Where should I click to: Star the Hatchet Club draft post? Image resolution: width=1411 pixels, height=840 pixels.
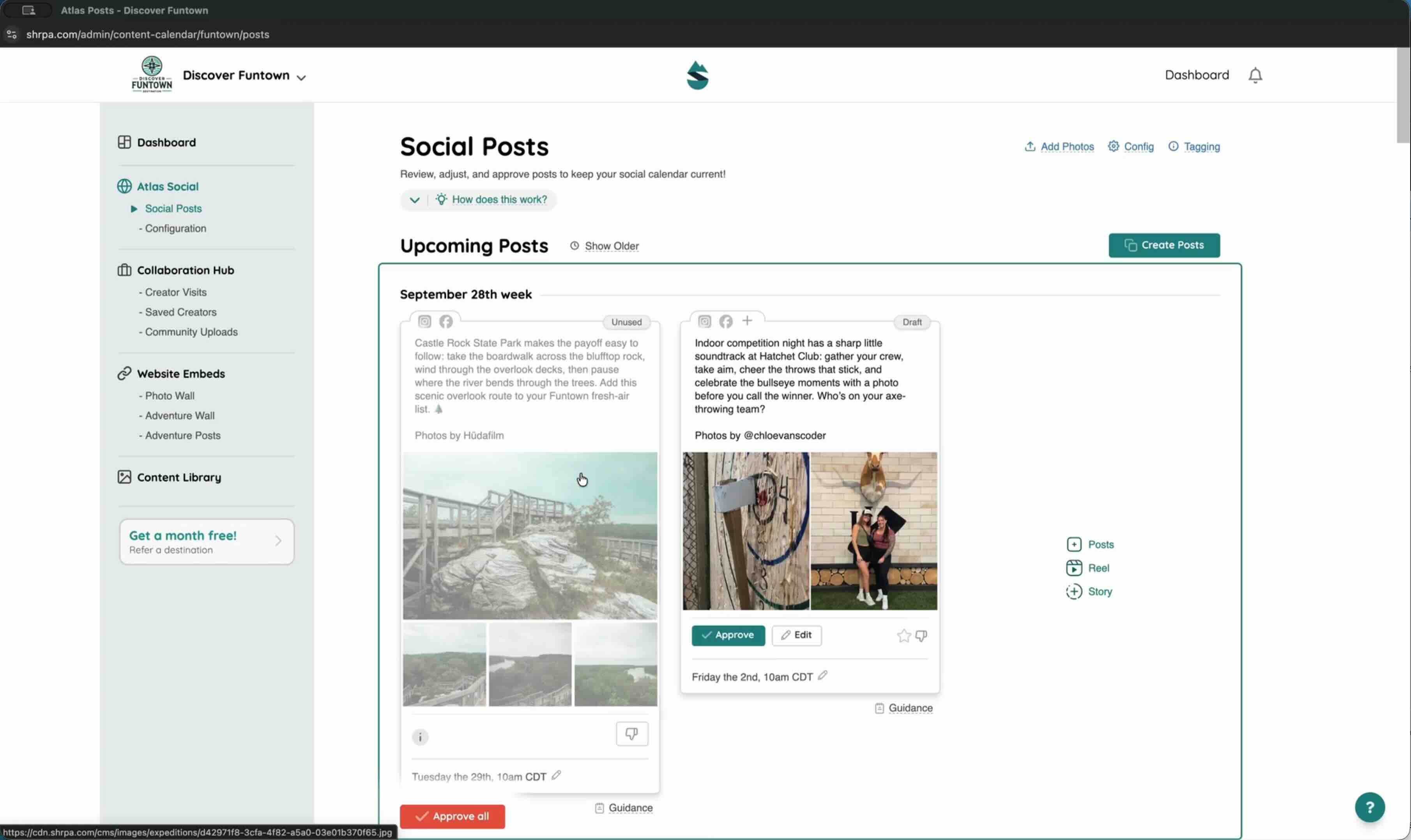pos(904,636)
